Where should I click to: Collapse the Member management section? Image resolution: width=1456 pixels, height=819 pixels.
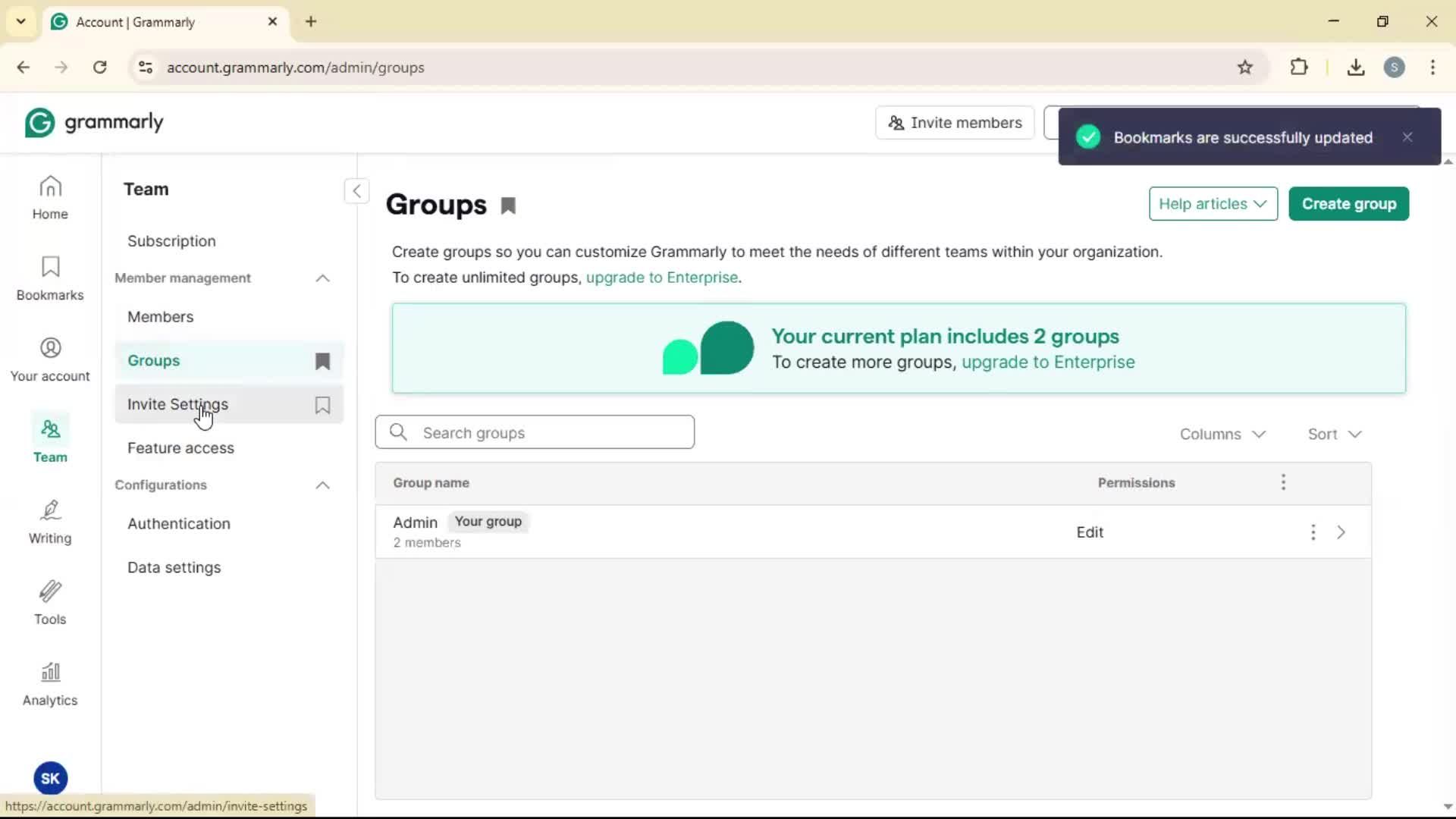pyautogui.click(x=322, y=278)
